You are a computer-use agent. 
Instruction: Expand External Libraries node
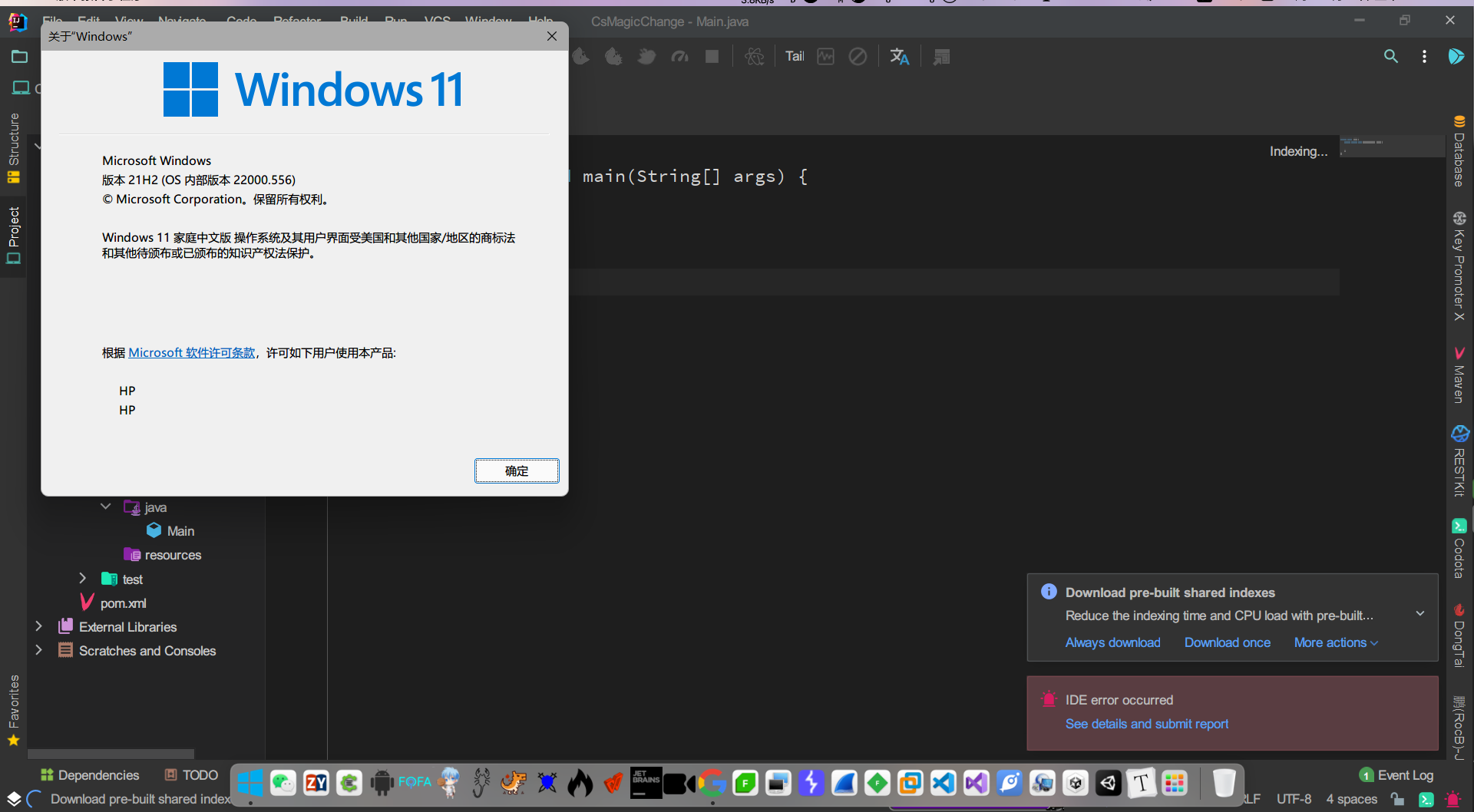point(38,626)
